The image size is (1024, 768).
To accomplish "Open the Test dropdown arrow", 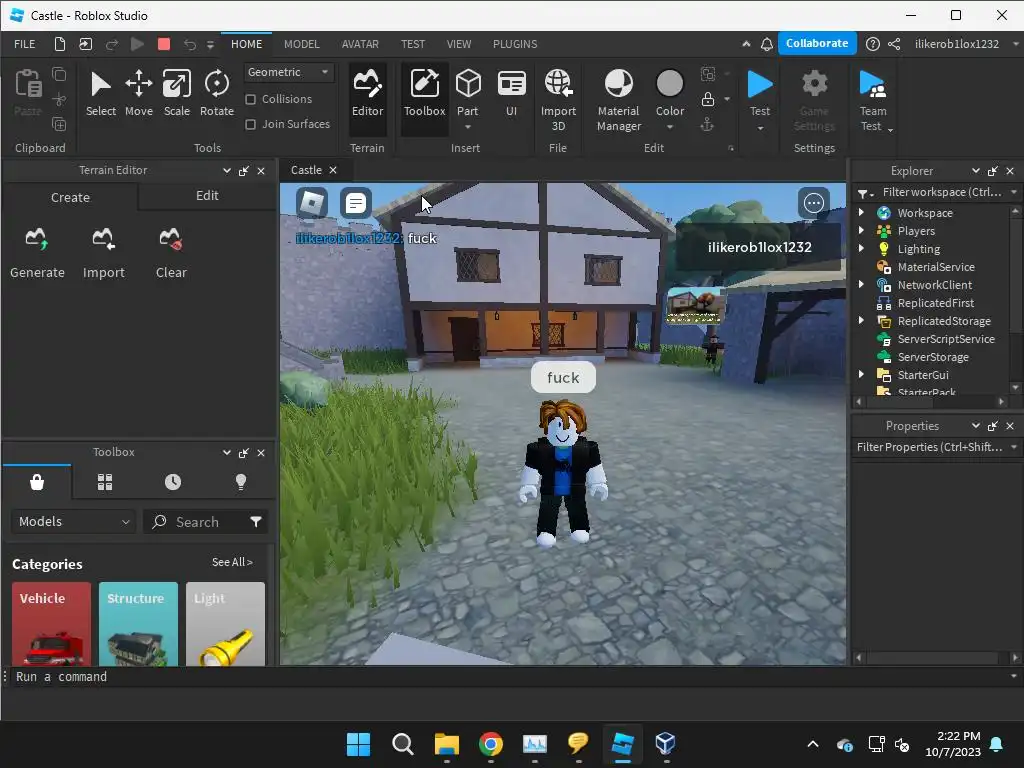I will coord(760,128).
